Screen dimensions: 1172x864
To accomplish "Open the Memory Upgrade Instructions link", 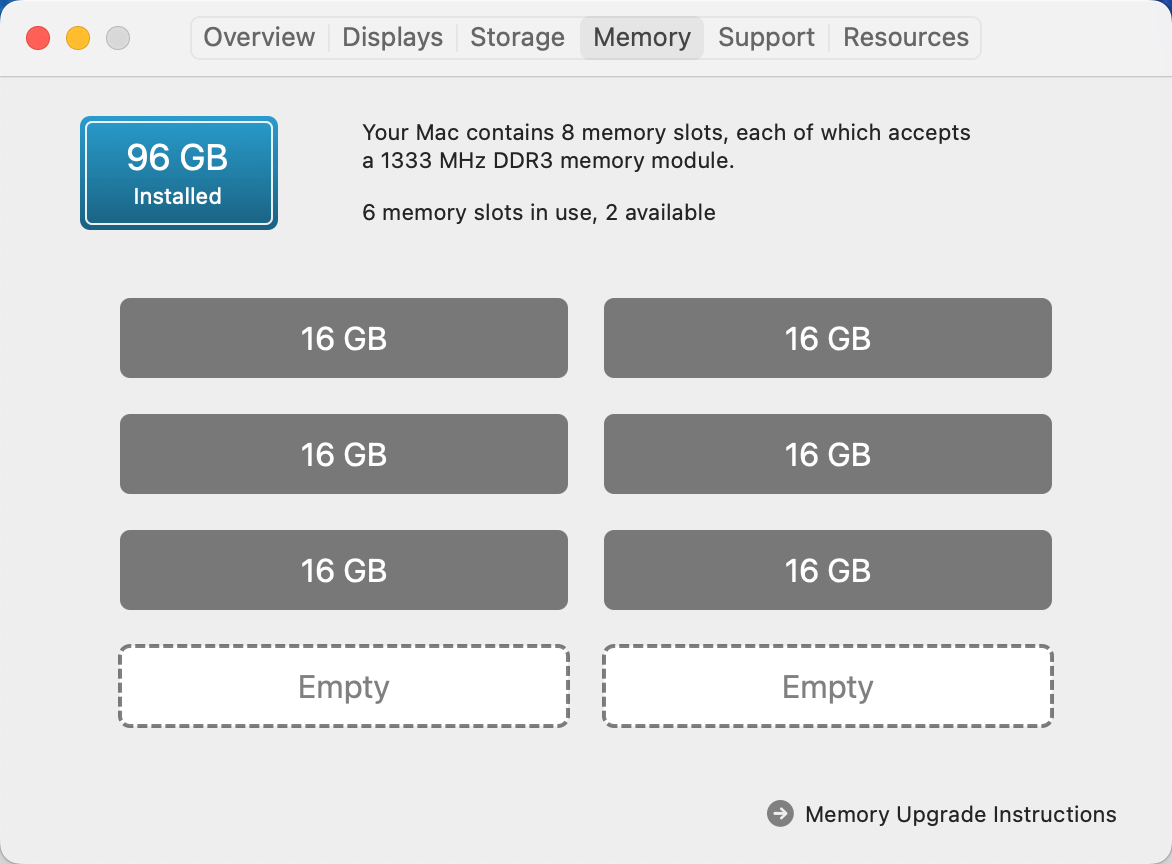I will (960, 814).
